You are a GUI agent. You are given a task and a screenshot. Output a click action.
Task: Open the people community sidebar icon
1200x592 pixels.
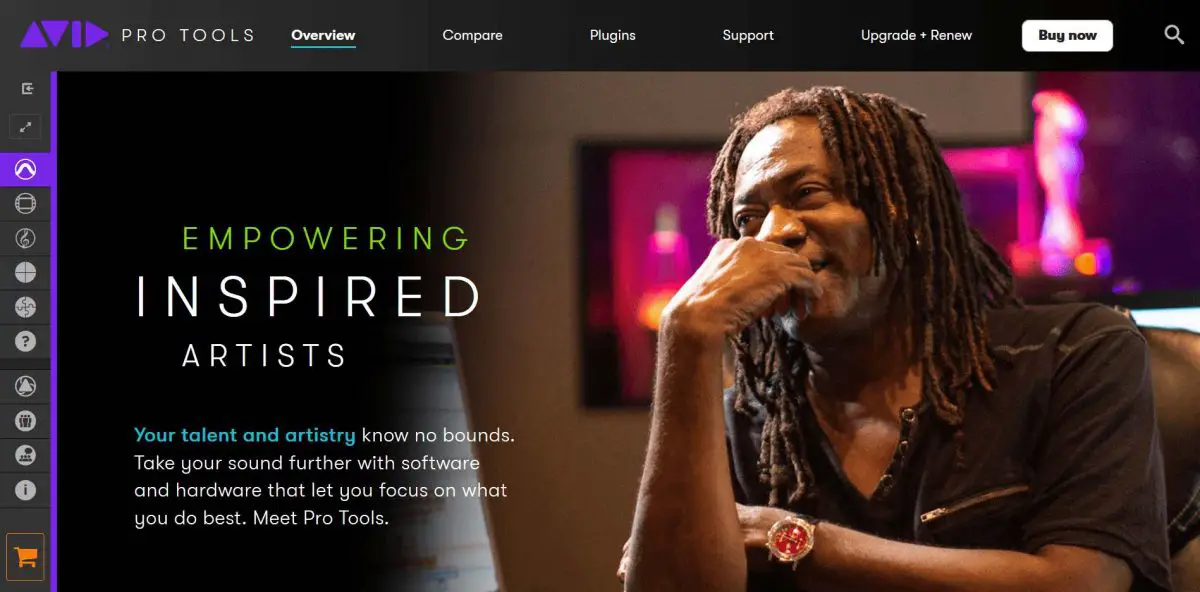pyautogui.click(x=26, y=455)
